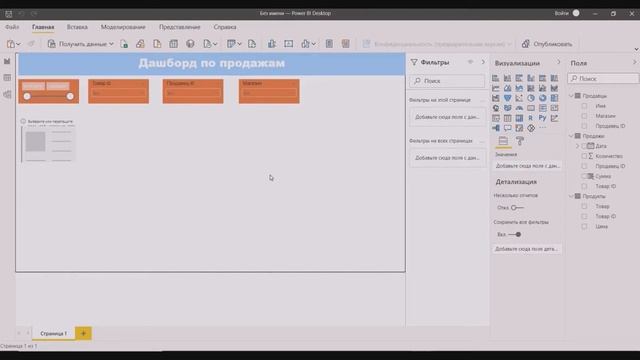This screenshot has width=640, height=360.
Task: Click the Excel workbook source icon
Action: click(124, 44)
